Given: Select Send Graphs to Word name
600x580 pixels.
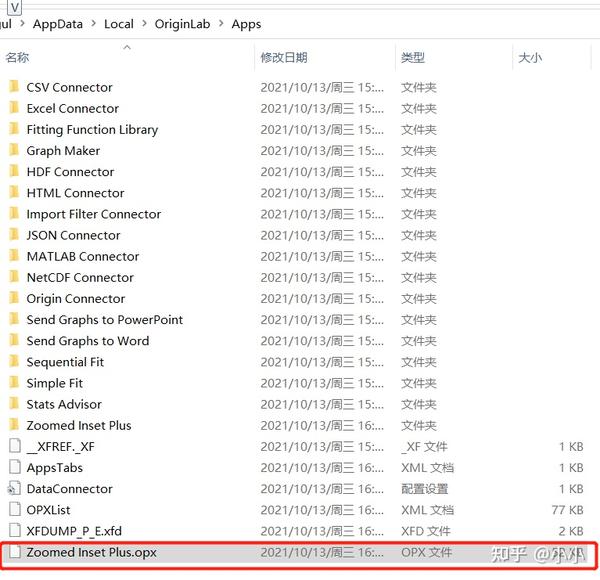Looking at the screenshot, I should pos(88,341).
